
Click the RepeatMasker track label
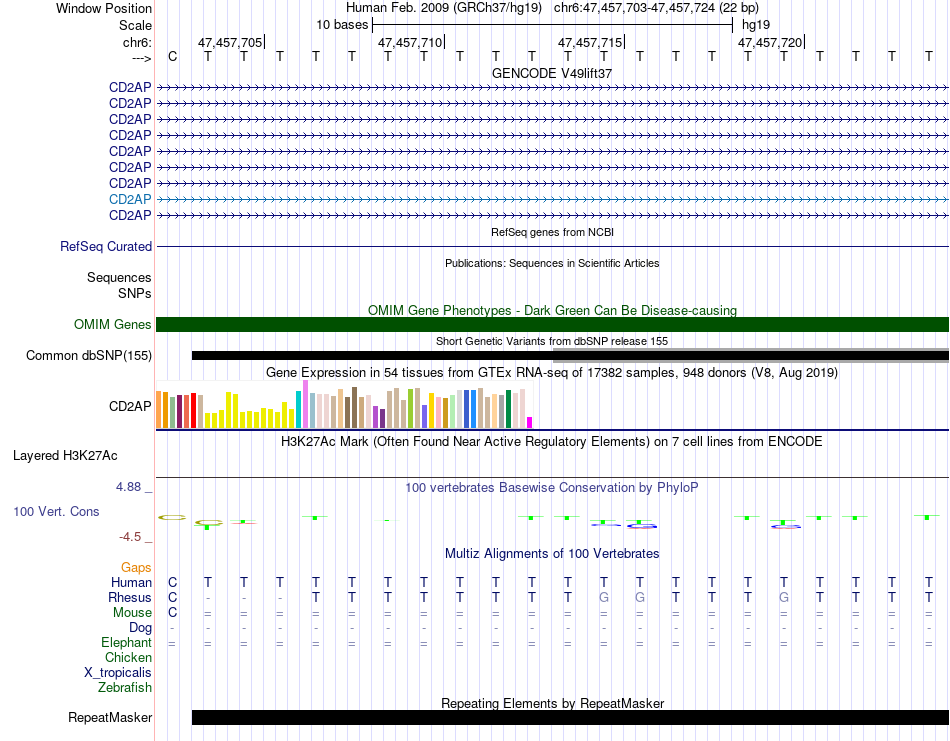(110, 717)
